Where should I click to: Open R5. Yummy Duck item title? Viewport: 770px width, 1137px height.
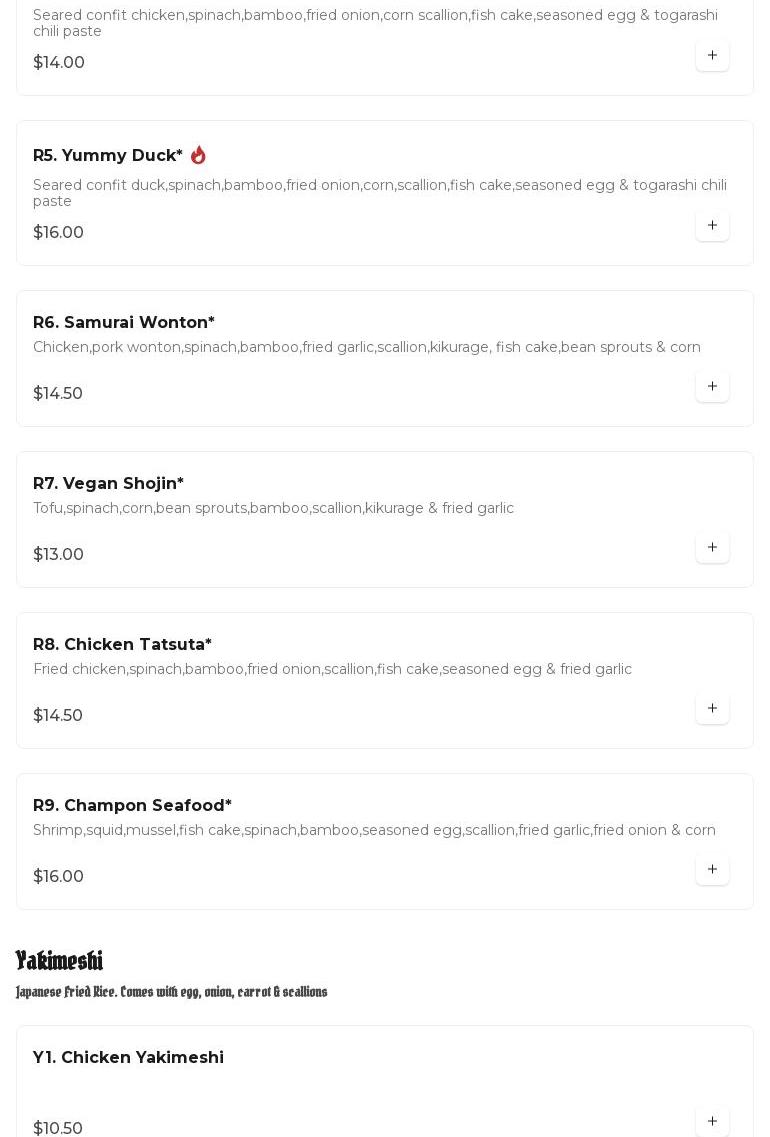click(x=108, y=156)
